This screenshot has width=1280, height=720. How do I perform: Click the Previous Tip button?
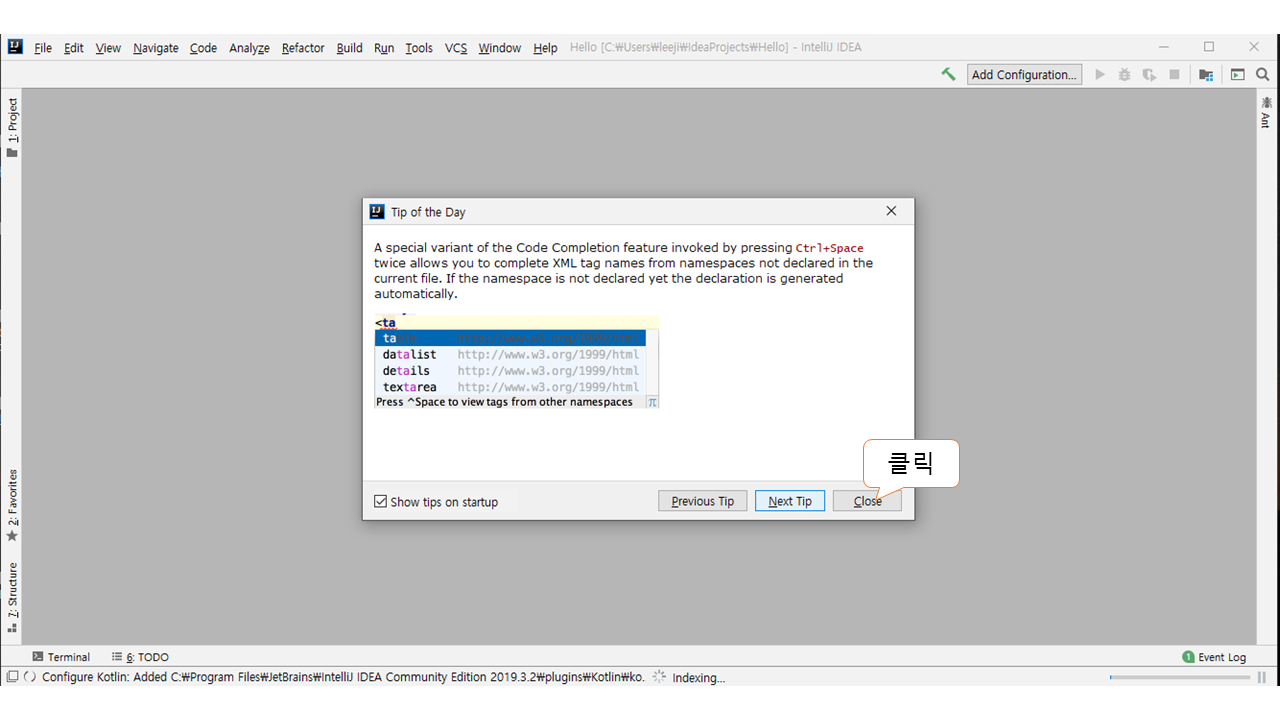[x=702, y=501]
